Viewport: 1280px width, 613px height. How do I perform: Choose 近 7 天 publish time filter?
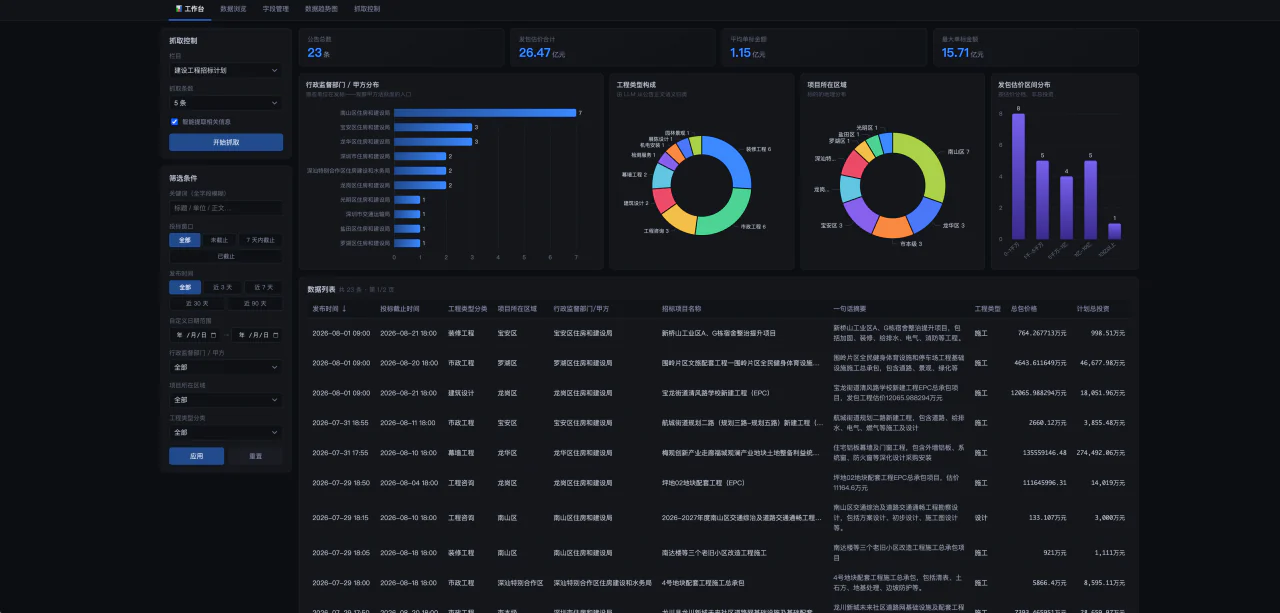pyautogui.click(x=262, y=287)
